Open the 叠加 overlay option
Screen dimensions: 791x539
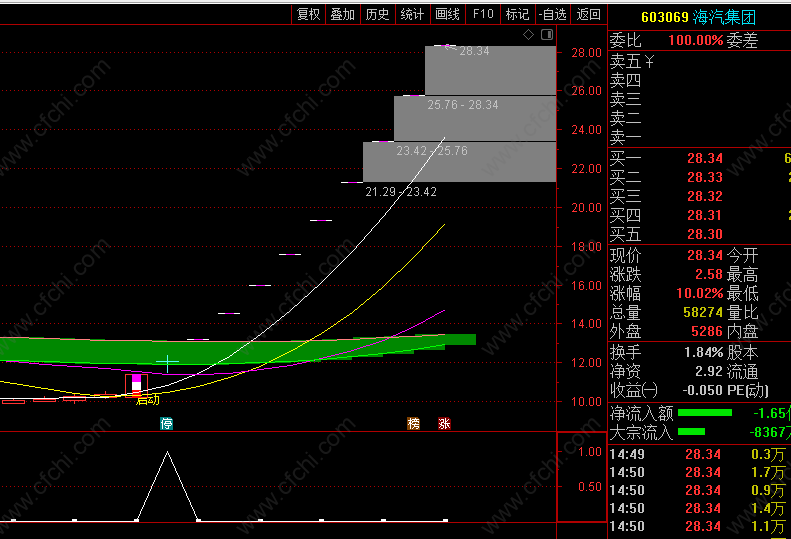(x=343, y=14)
